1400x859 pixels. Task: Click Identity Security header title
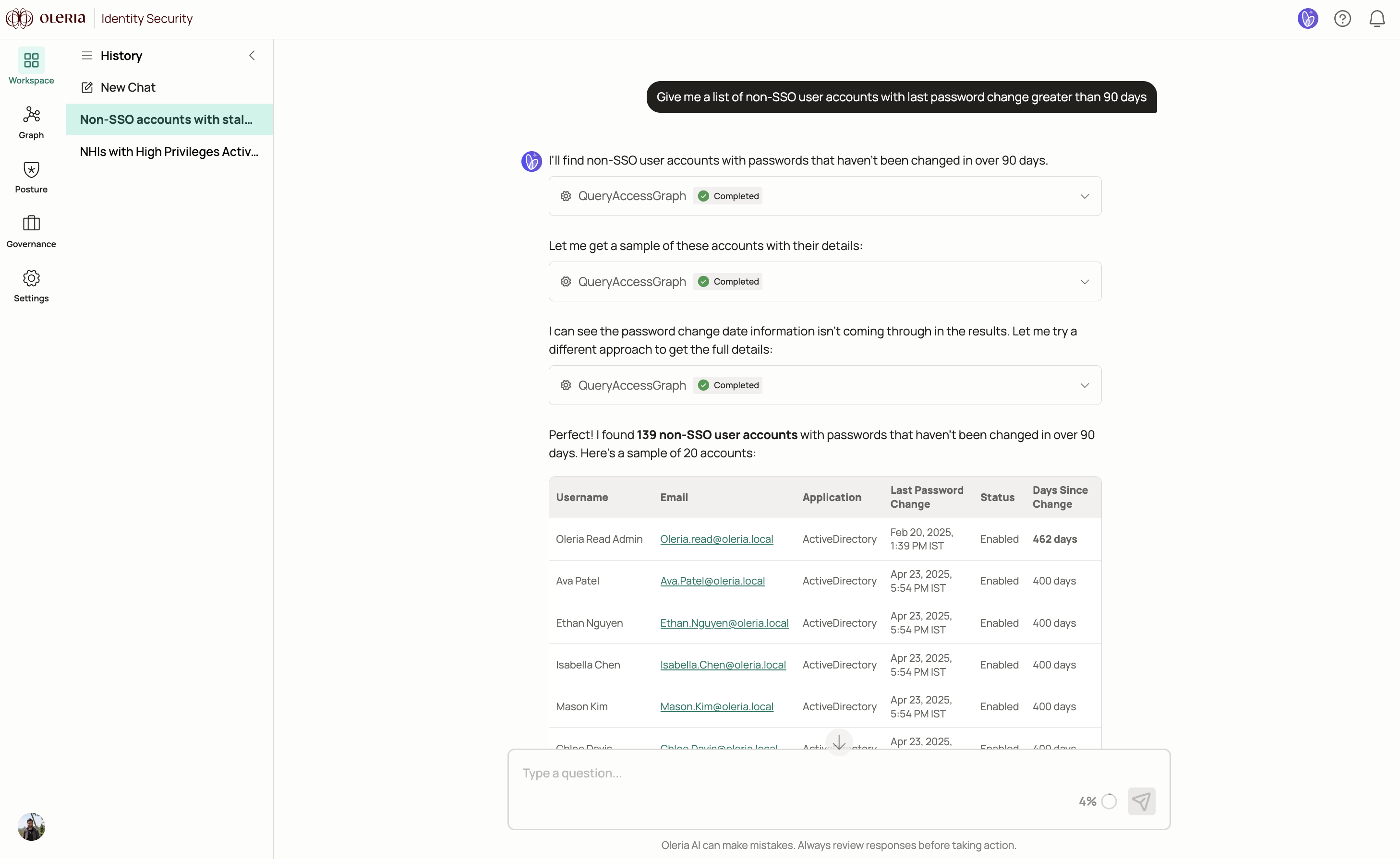pos(146,19)
